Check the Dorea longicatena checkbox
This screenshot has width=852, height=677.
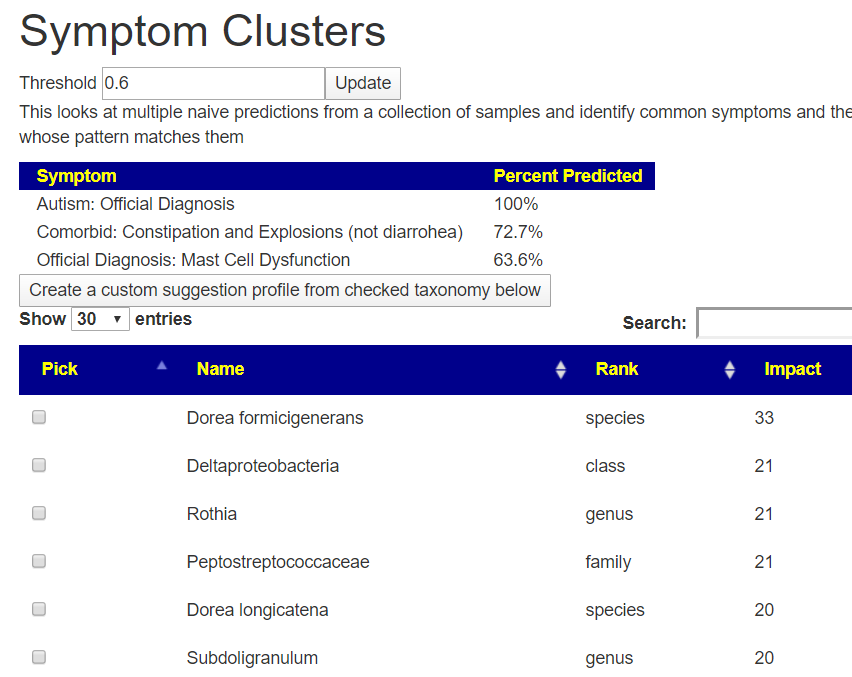tap(39, 610)
